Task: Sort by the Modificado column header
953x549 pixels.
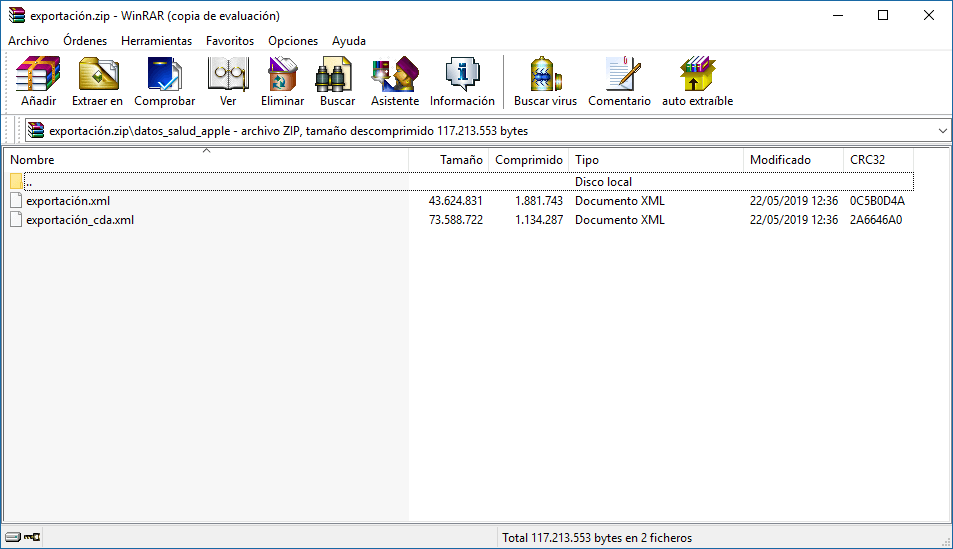Action: click(793, 159)
